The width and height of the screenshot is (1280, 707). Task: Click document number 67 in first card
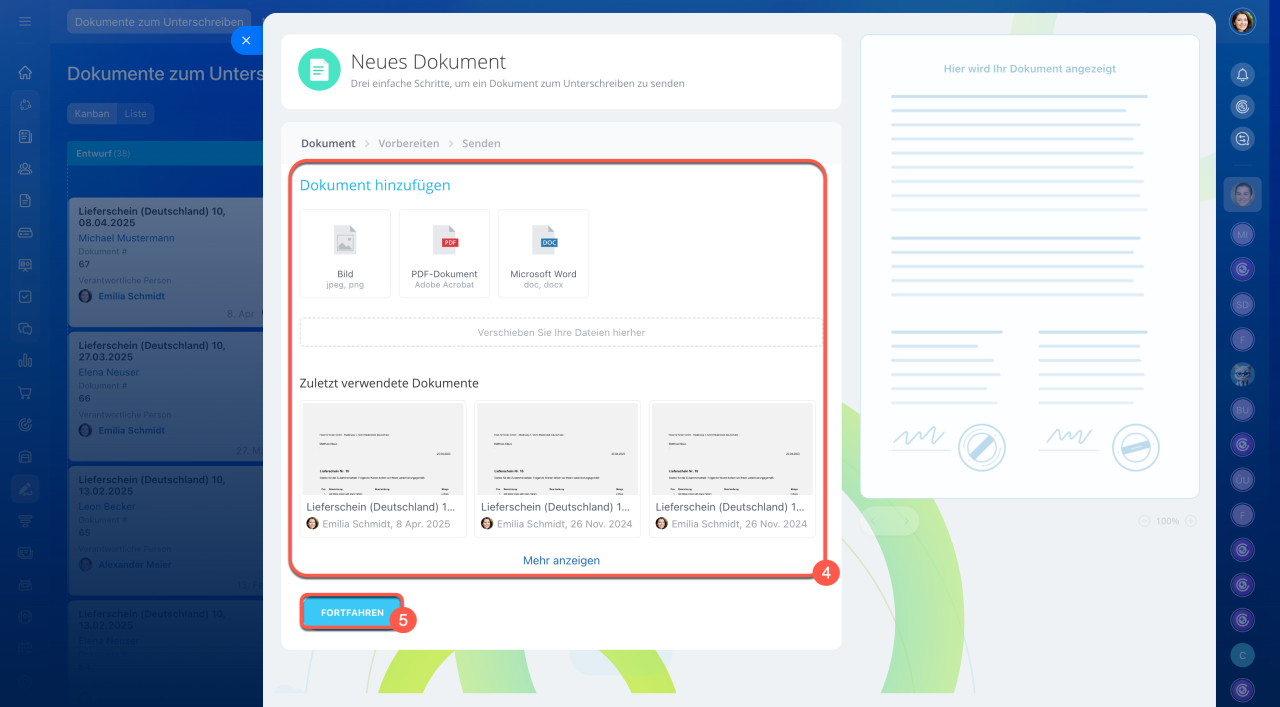click(84, 264)
